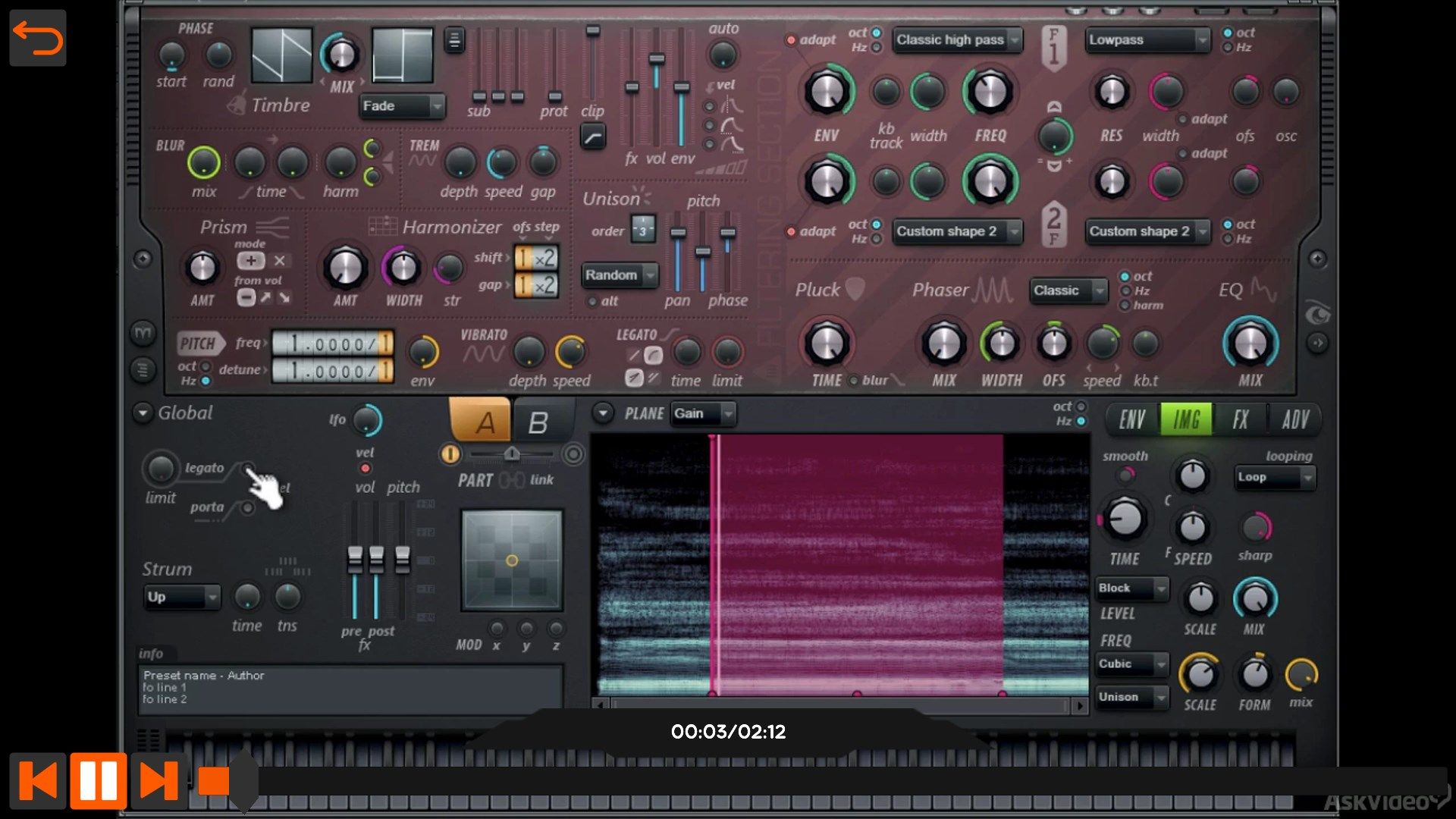The height and width of the screenshot is (819, 1456).
Task: Click the second timbre waveform box
Action: (402, 55)
